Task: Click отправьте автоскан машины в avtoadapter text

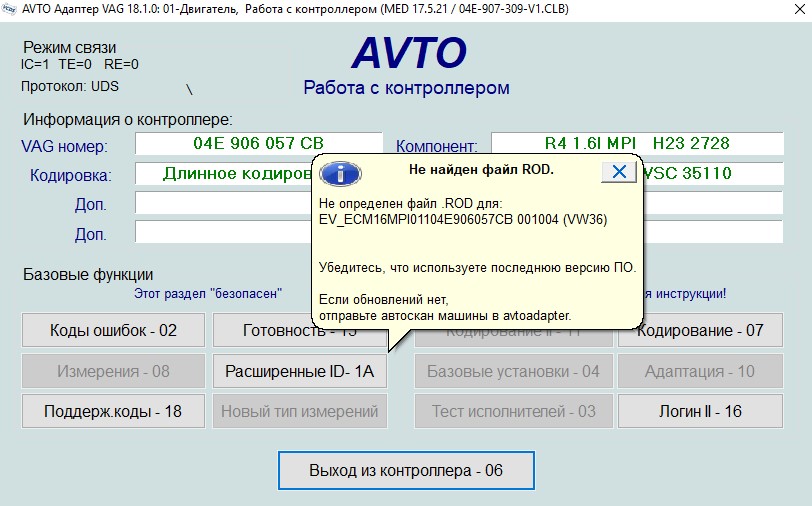Action: 445,315
